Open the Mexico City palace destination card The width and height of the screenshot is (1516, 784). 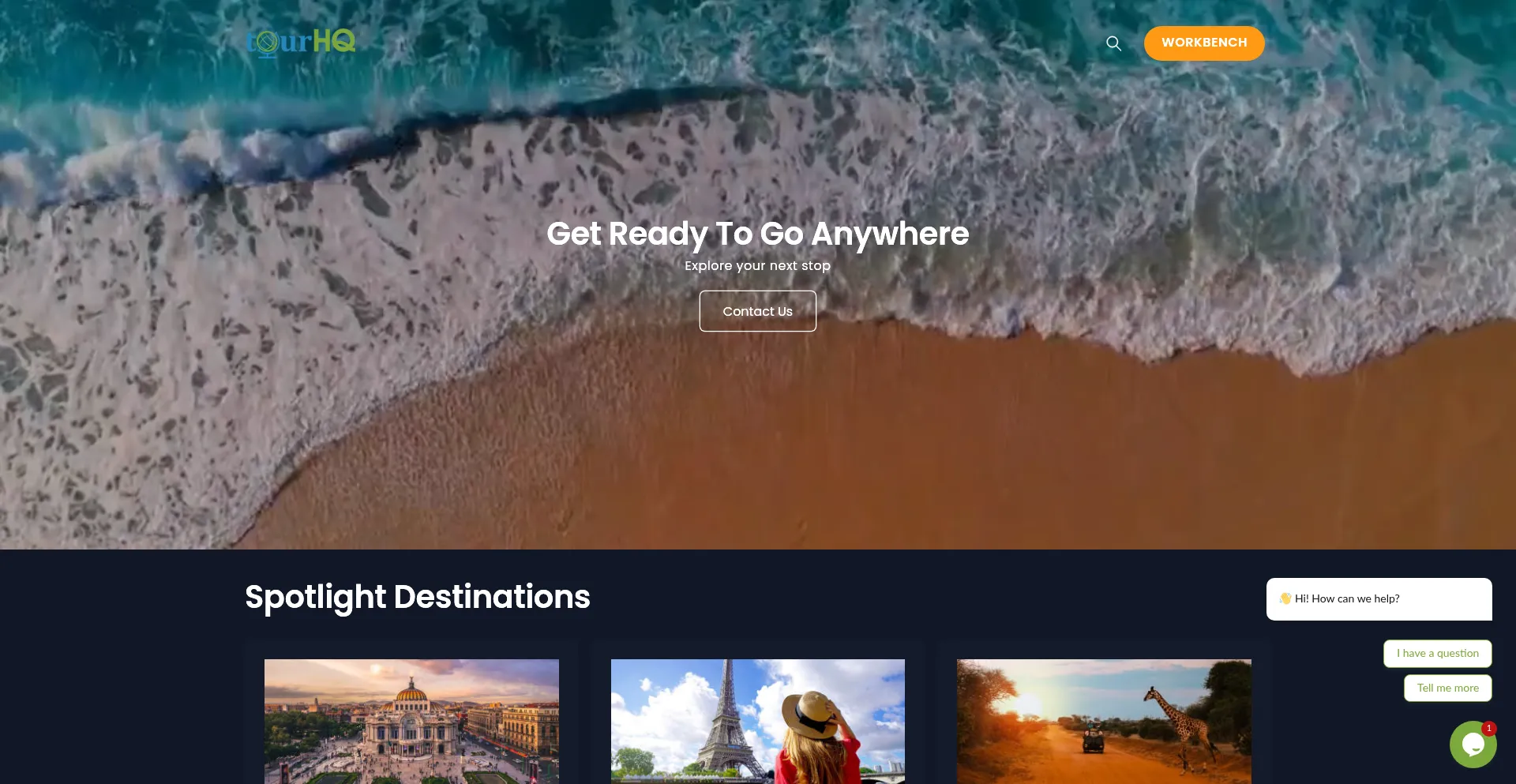tap(411, 721)
